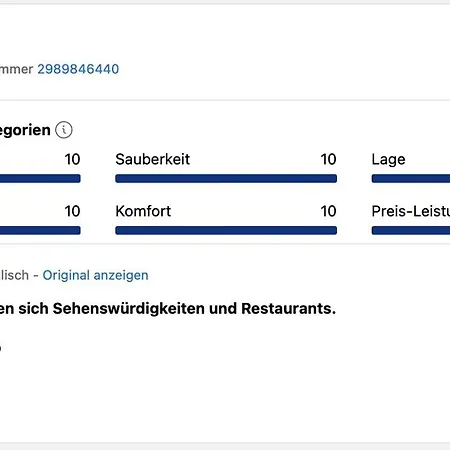Image resolution: width=450 pixels, height=450 pixels.
Task: Click the Sauberkeit score of 10
Action: click(x=328, y=159)
